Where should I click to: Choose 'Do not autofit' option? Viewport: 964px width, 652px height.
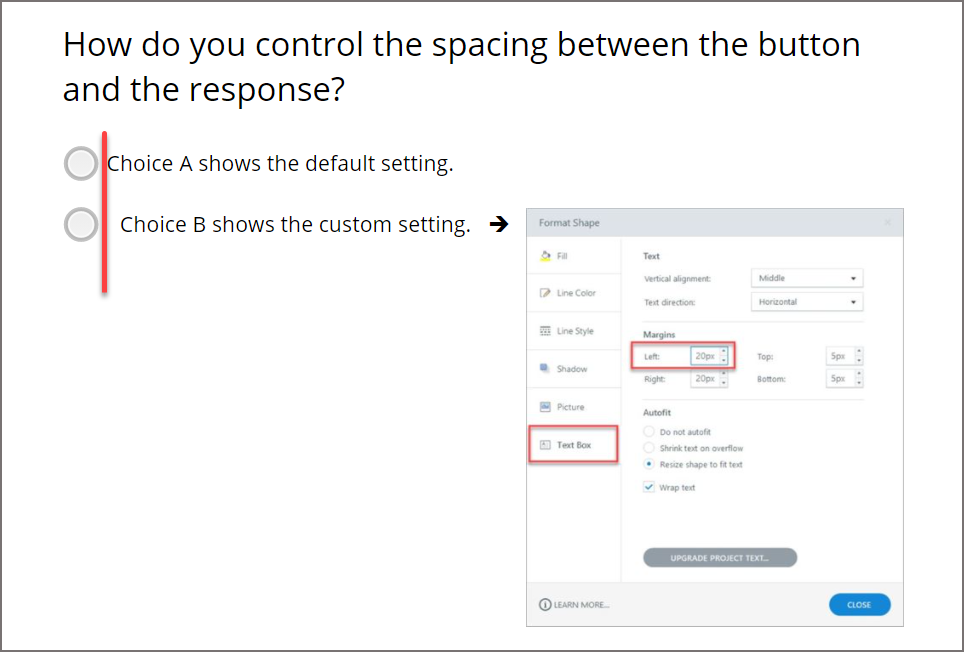tap(650, 432)
